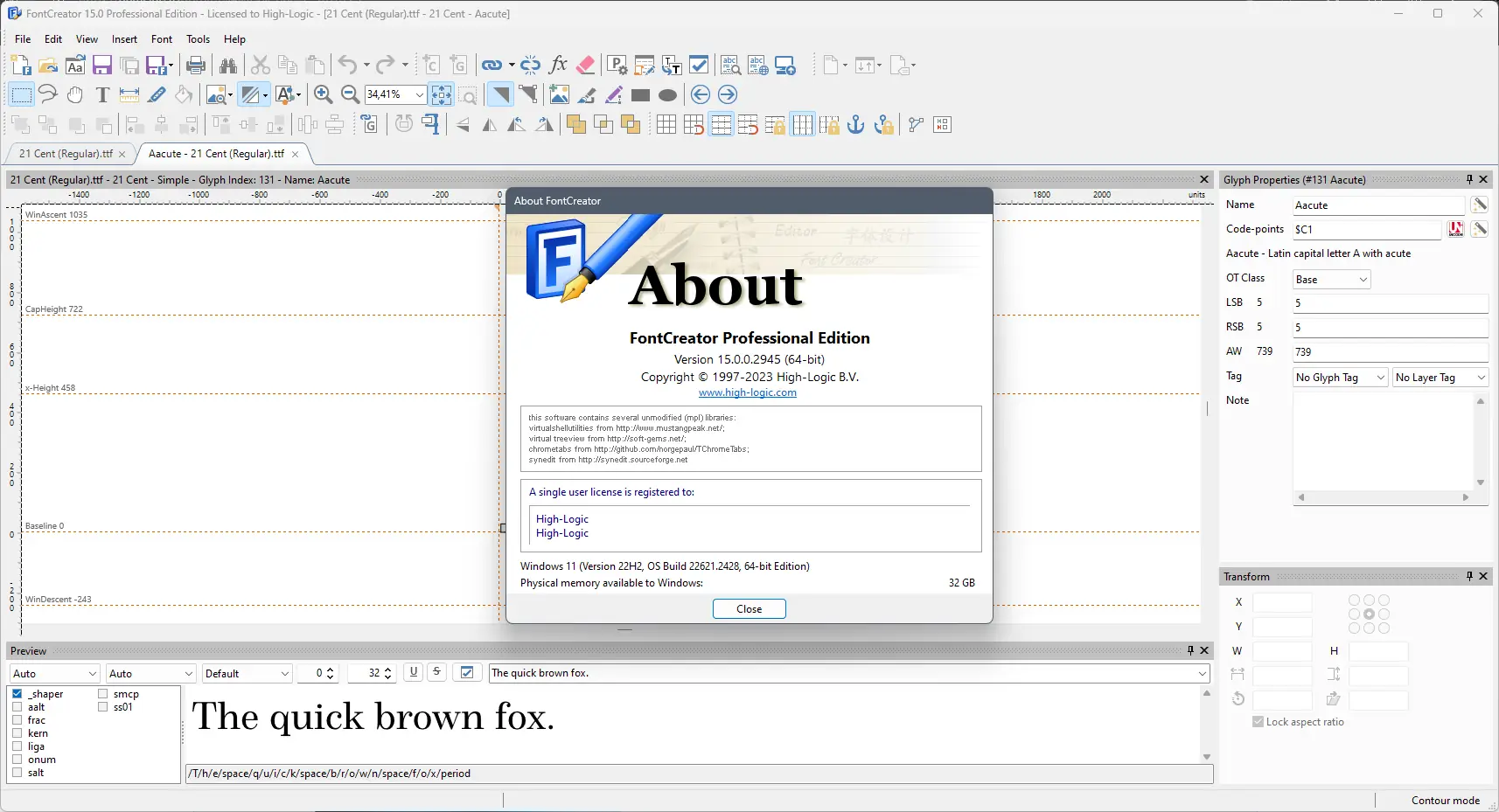Select the measure ruler tool
The width and height of the screenshot is (1499, 812).
[129, 94]
